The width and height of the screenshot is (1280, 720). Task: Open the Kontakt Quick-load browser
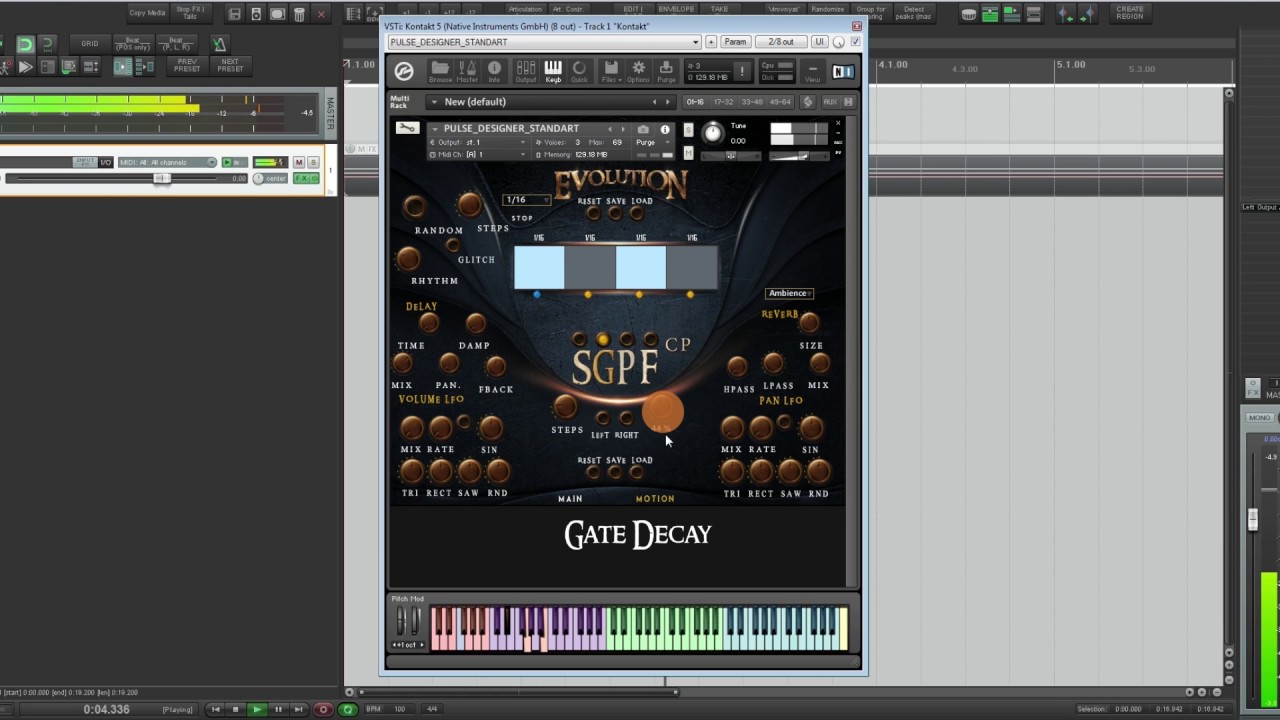[579, 71]
